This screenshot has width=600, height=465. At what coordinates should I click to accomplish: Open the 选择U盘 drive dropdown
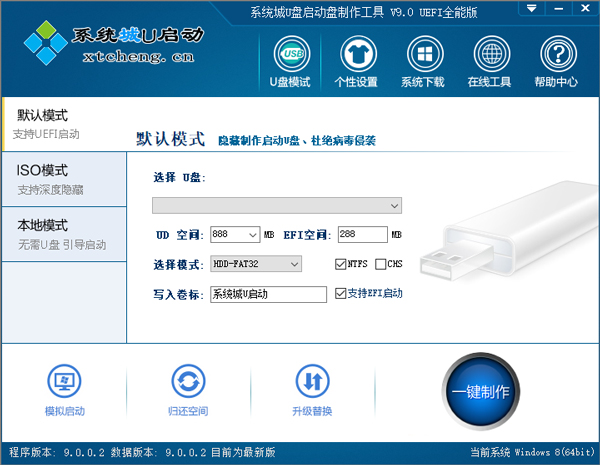pyautogui.click(x=277, y=206)
